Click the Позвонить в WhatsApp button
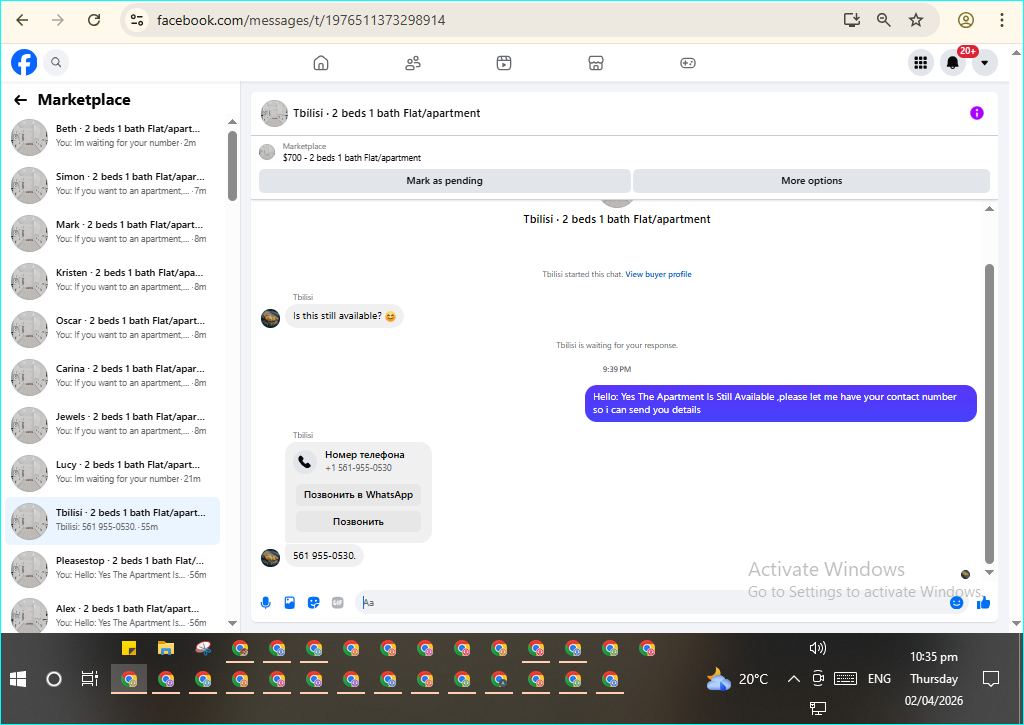The height and width of the screenshot is (725, 1024). click(x=358, y=494)
